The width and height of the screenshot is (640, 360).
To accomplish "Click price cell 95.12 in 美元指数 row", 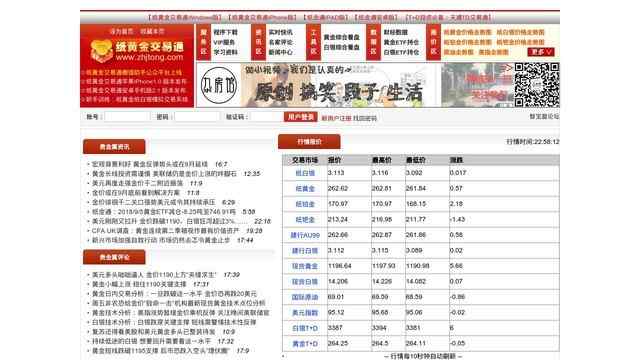I will [x=336, y=312].
